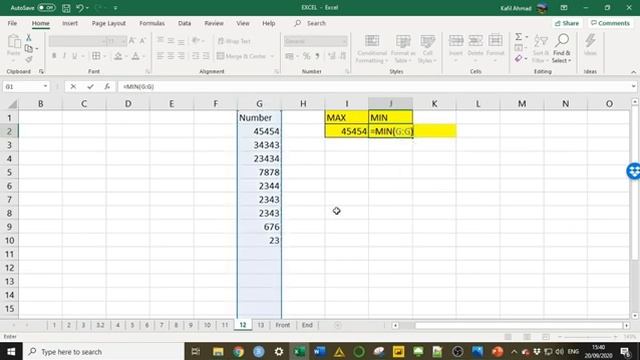Image resolution: width=640 pixels, height=360 pixels.
Task: Click the Fill Color bucket icon
Action: click(118, 56)
